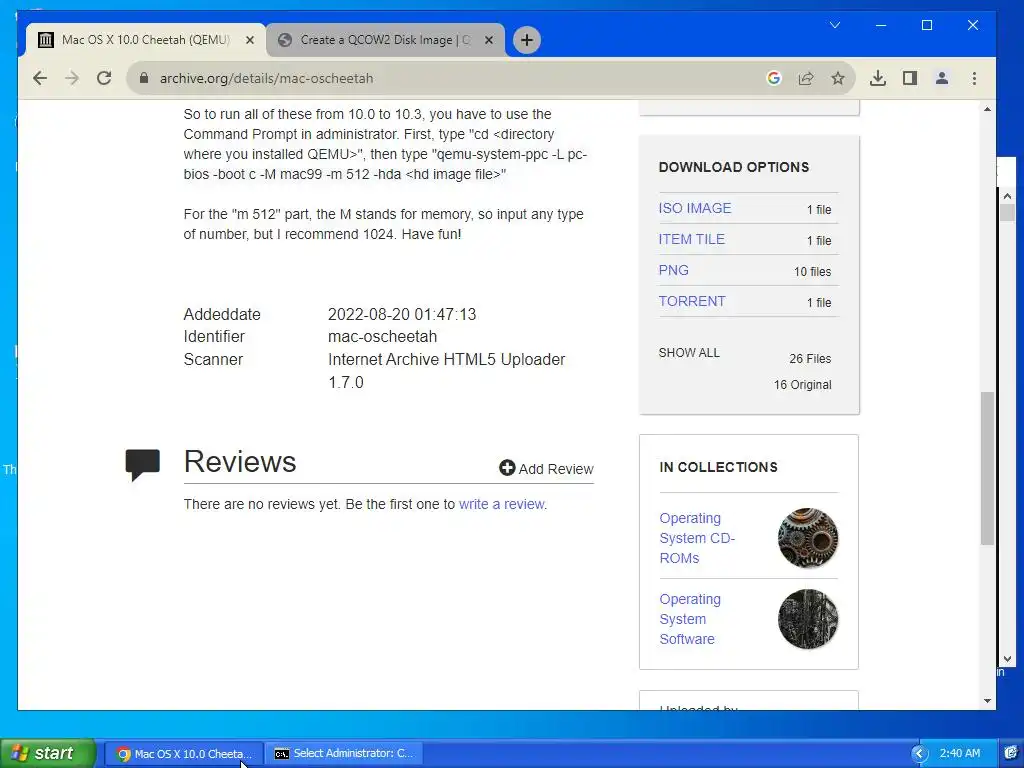Image resolution: width=1024 pixels, height=768 pixels.
Task: Reload the archive.org page
Action: pos(104,78)
